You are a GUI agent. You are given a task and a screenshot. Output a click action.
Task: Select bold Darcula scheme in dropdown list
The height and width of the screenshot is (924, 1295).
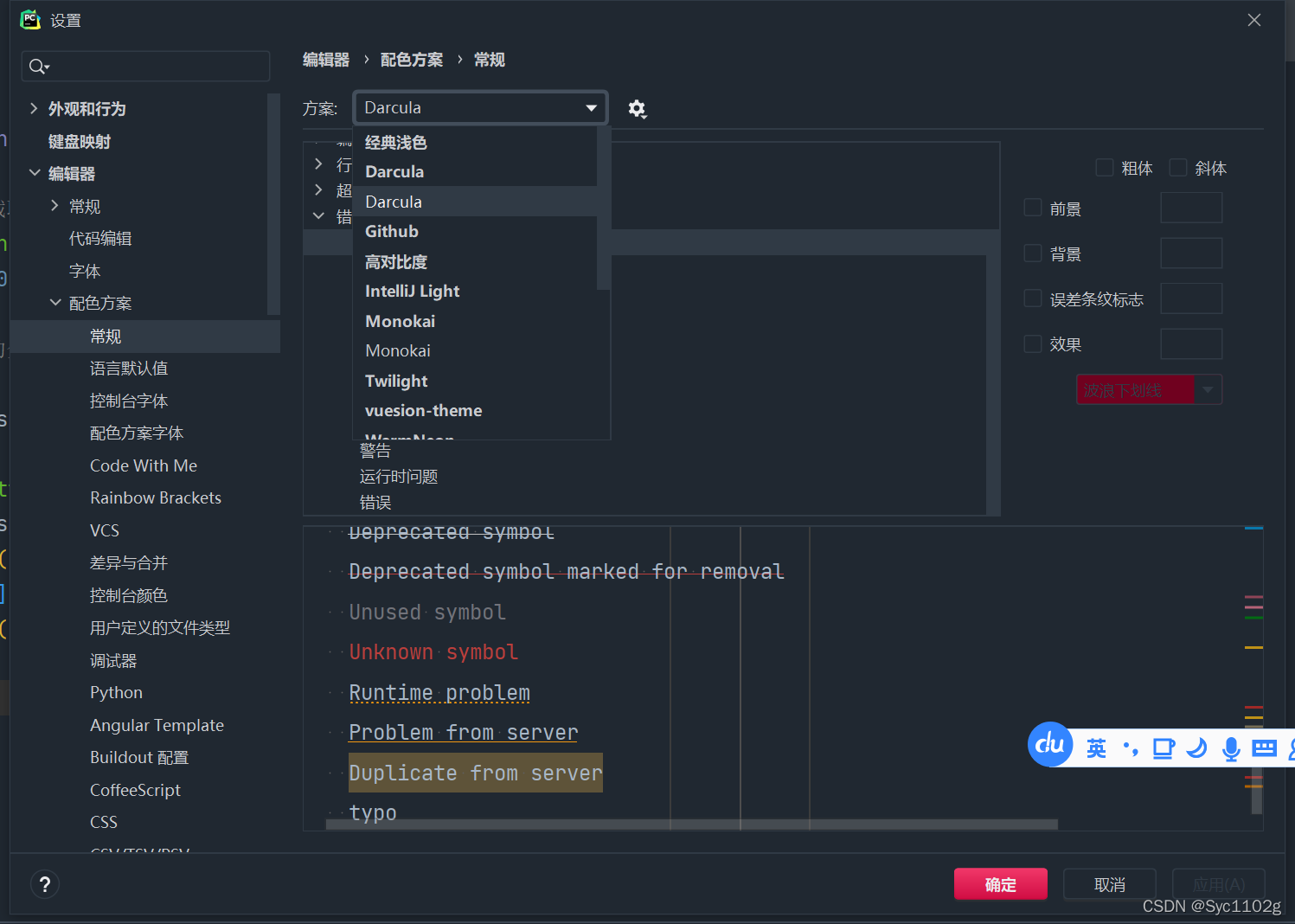pyautogui.click(x=475, y=171)
